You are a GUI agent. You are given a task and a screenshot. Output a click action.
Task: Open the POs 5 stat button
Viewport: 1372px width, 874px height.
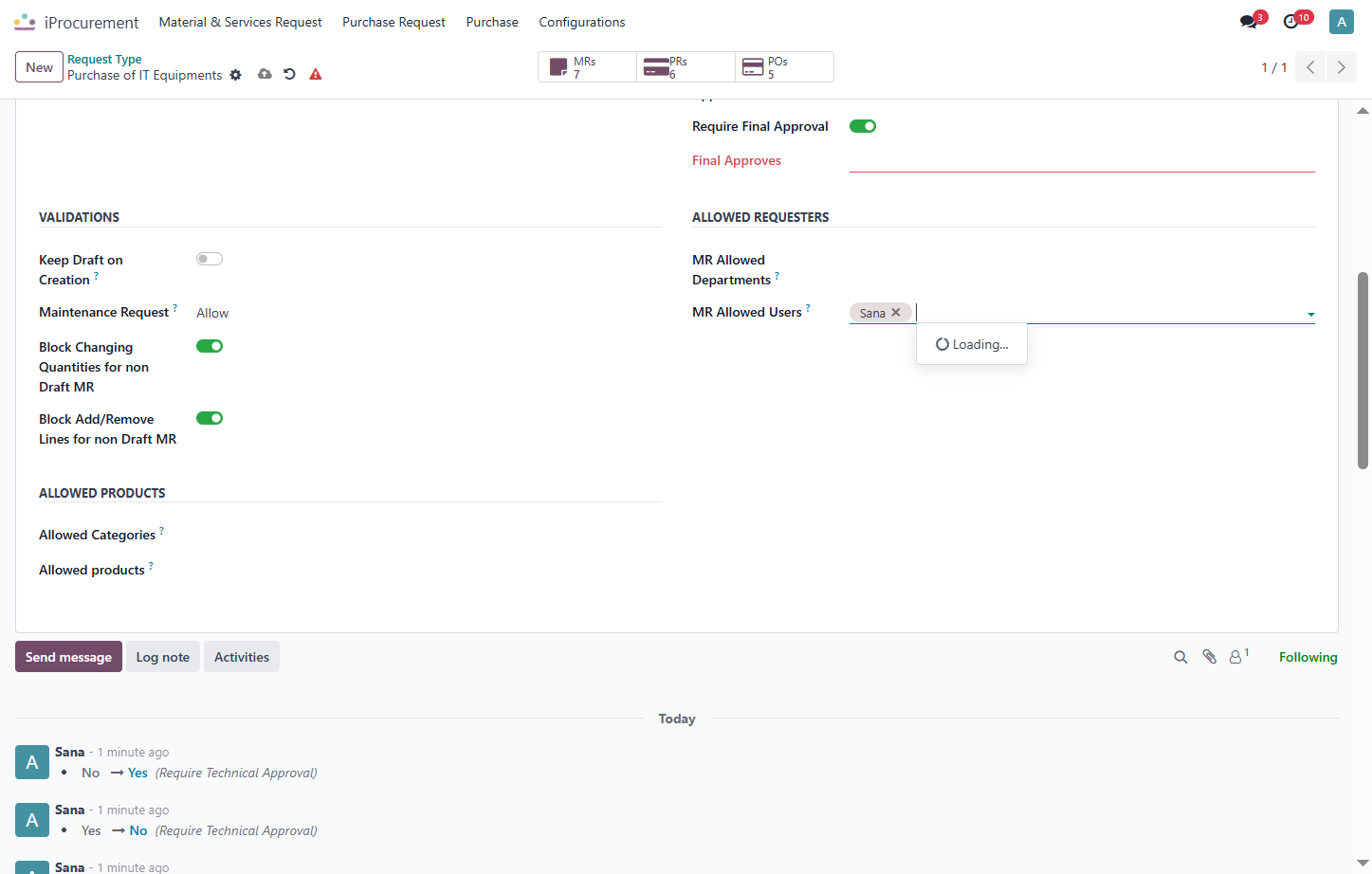784,67
